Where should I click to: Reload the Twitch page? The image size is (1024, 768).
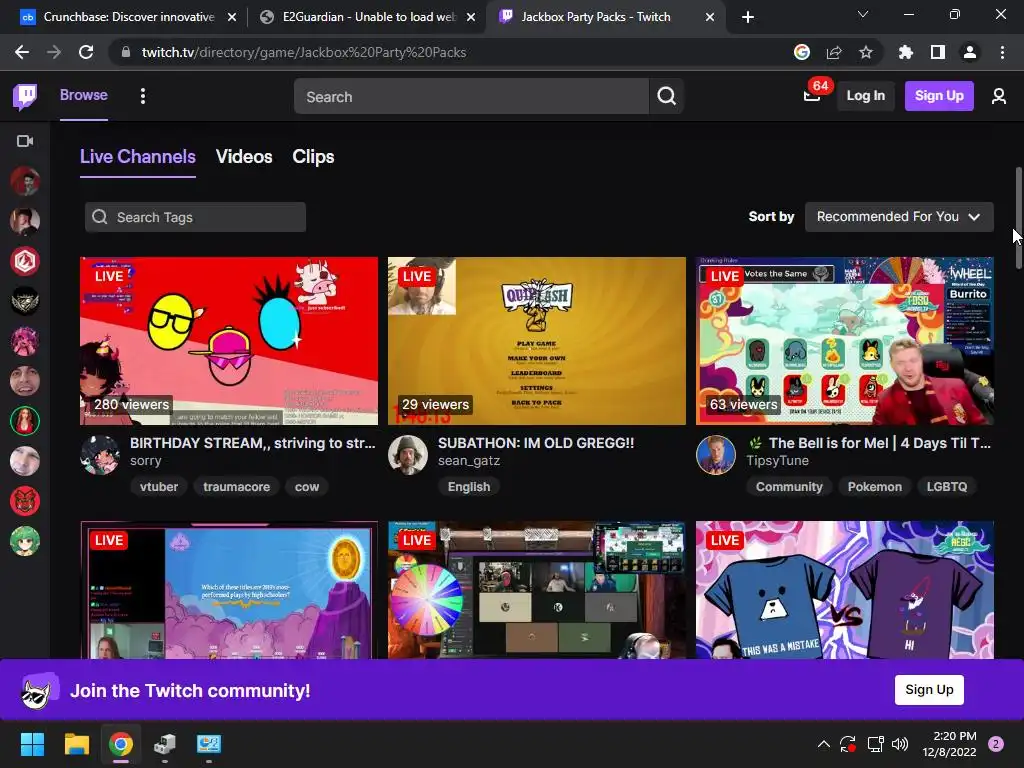coord(86,52)
